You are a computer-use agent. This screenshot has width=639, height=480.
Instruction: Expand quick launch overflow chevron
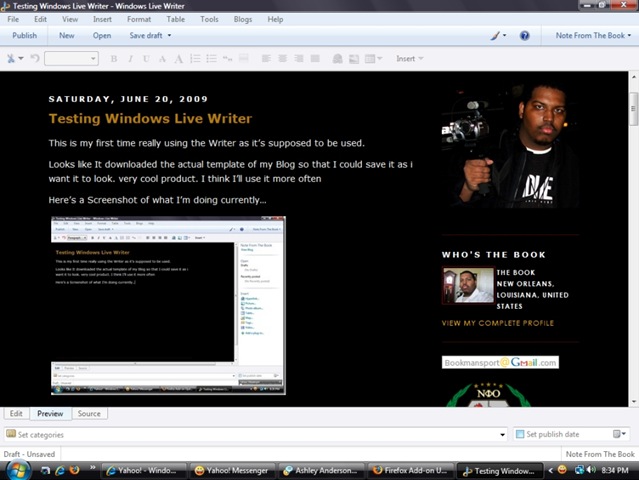pyautogui.click(x=93, y=467)
